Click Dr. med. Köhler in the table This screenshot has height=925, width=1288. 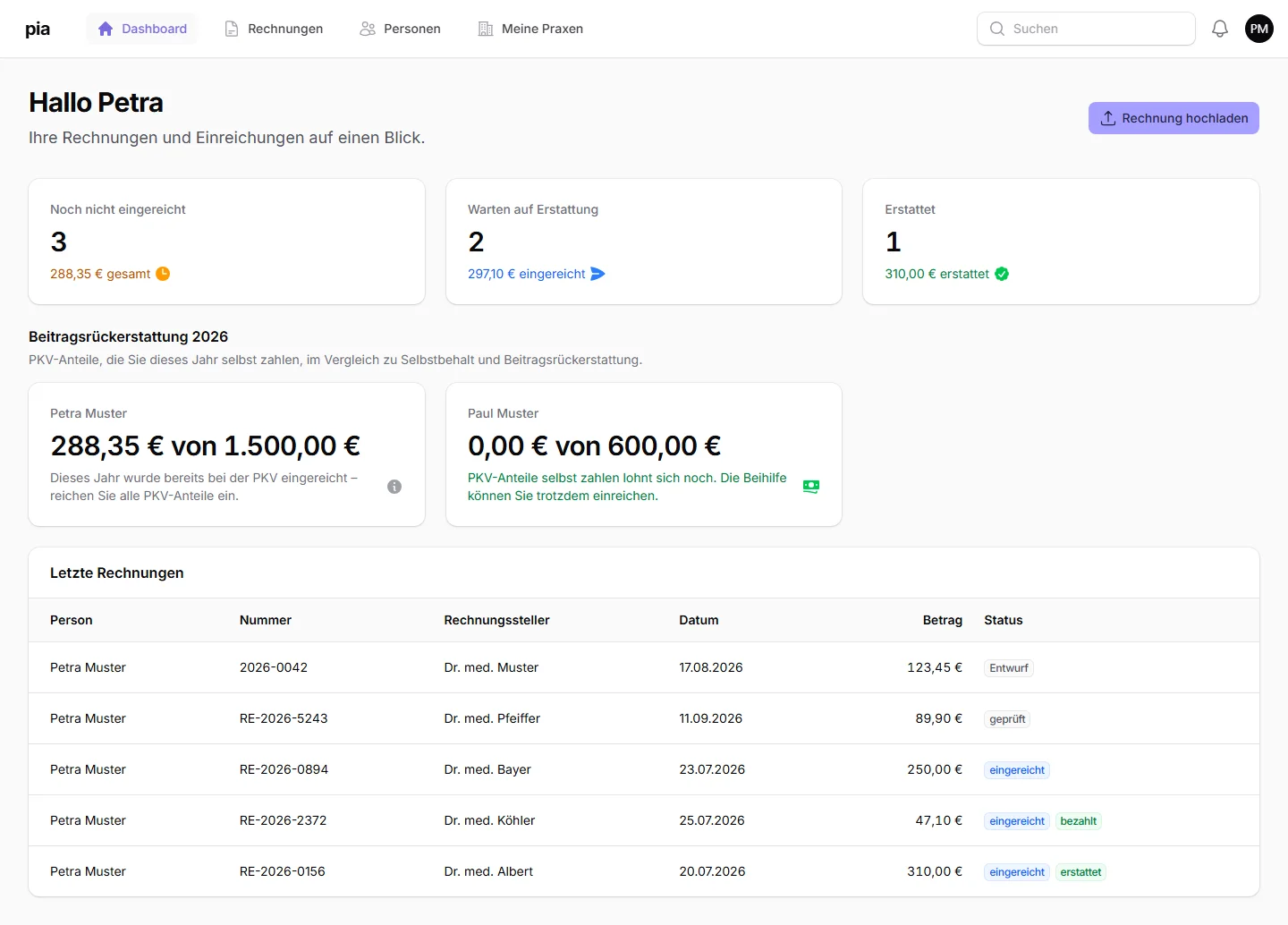pyautogui.click(x=489, y=820)
